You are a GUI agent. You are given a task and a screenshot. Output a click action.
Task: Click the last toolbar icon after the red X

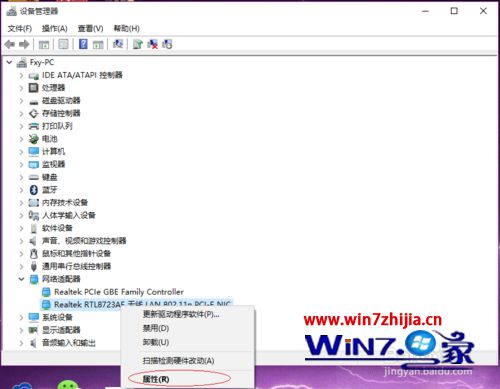click(x=167, y=44)
